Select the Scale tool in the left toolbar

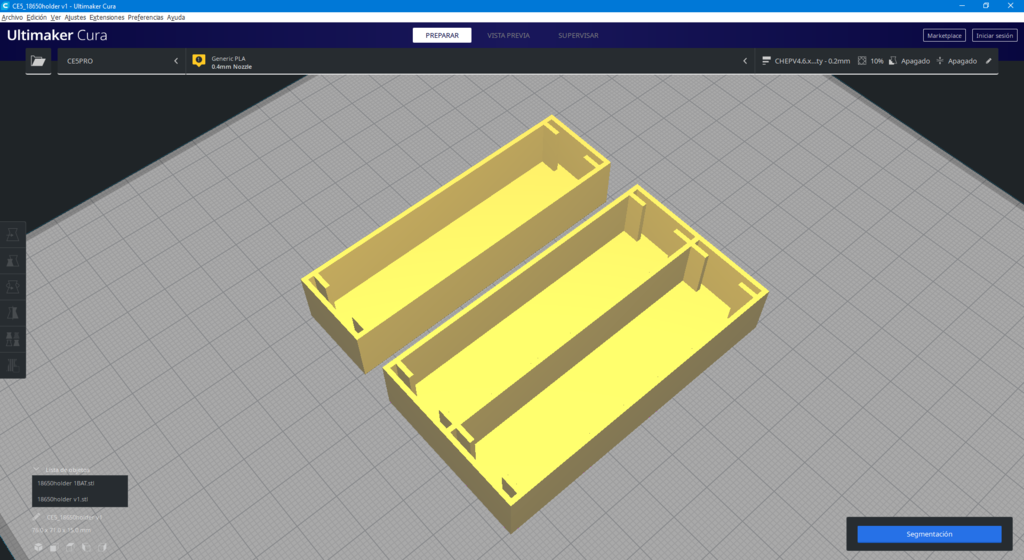click(x=12, y=261)
